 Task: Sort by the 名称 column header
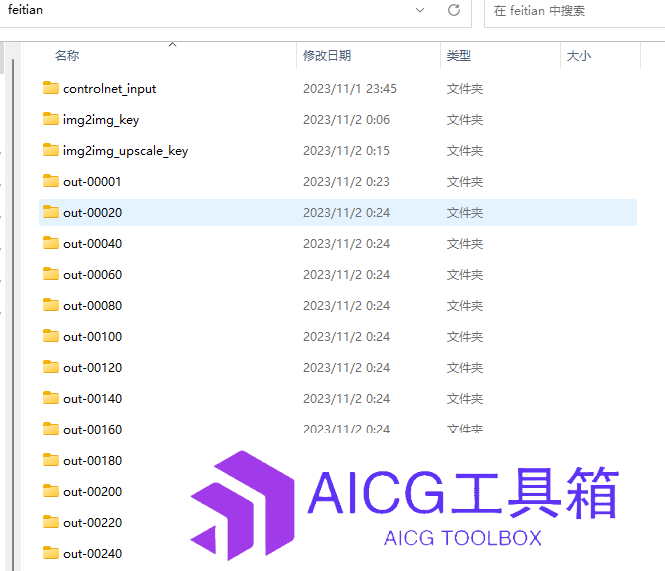pos(67,56)
